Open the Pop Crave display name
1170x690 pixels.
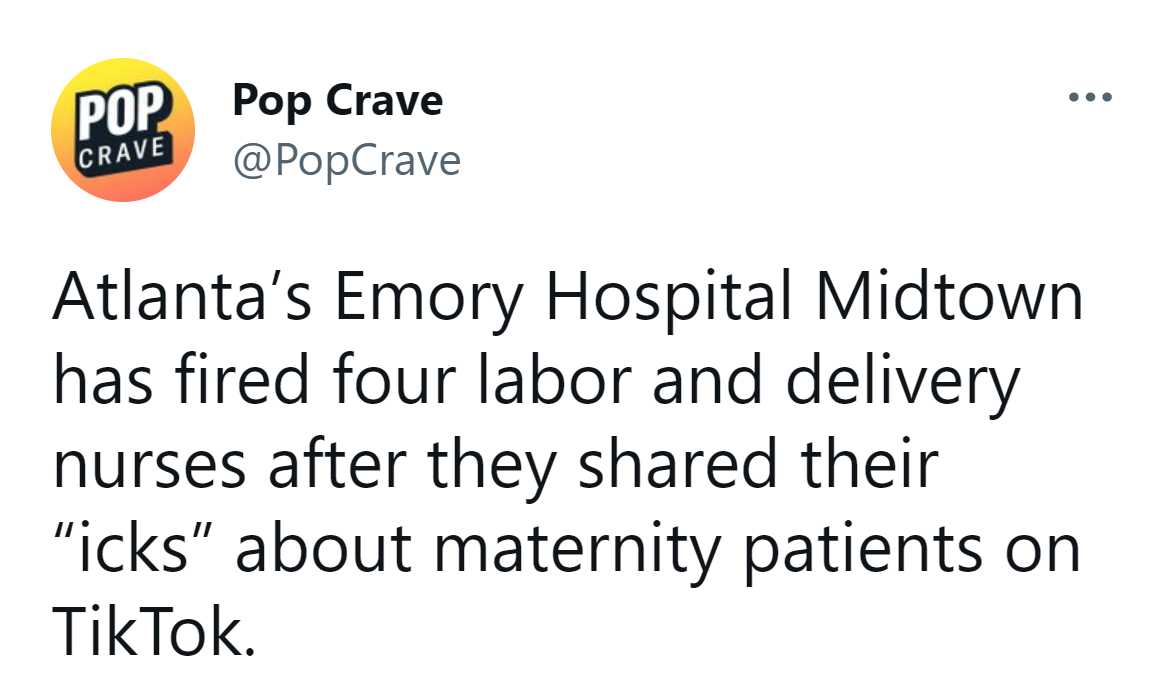338,101
